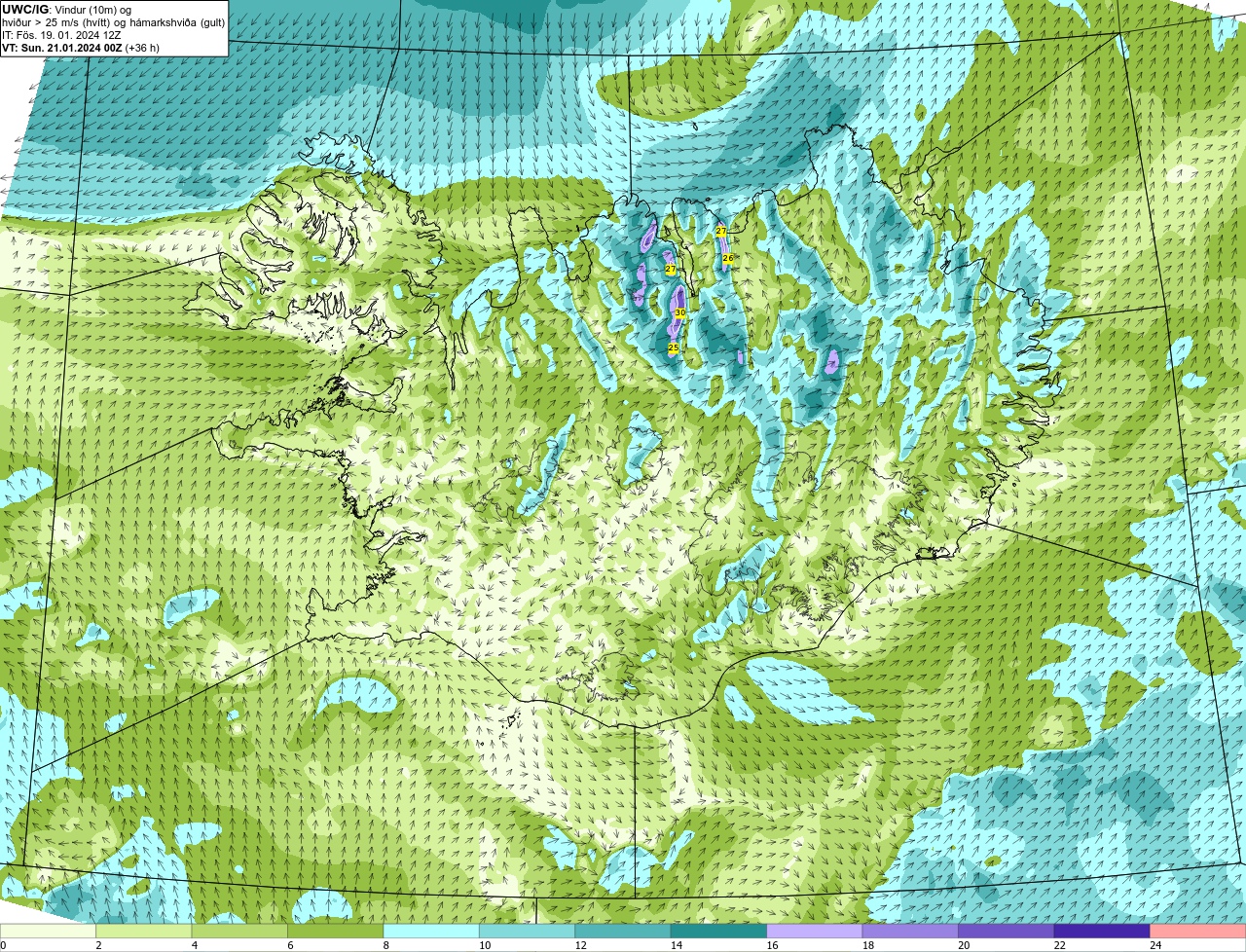Pick the 22–24 m/s dark indigo legend swatch

[x=1102, y=932]
